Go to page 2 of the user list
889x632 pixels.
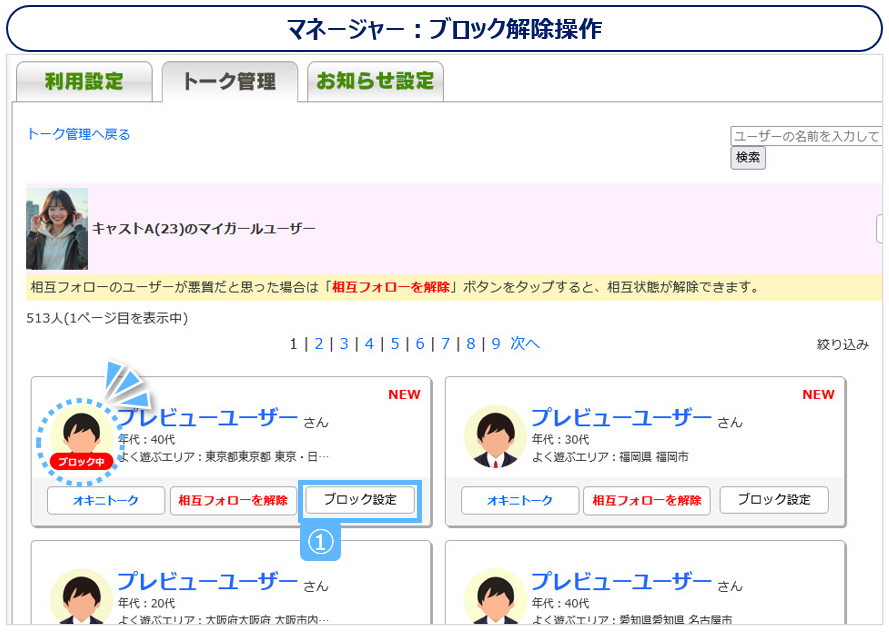coord(319,344)
